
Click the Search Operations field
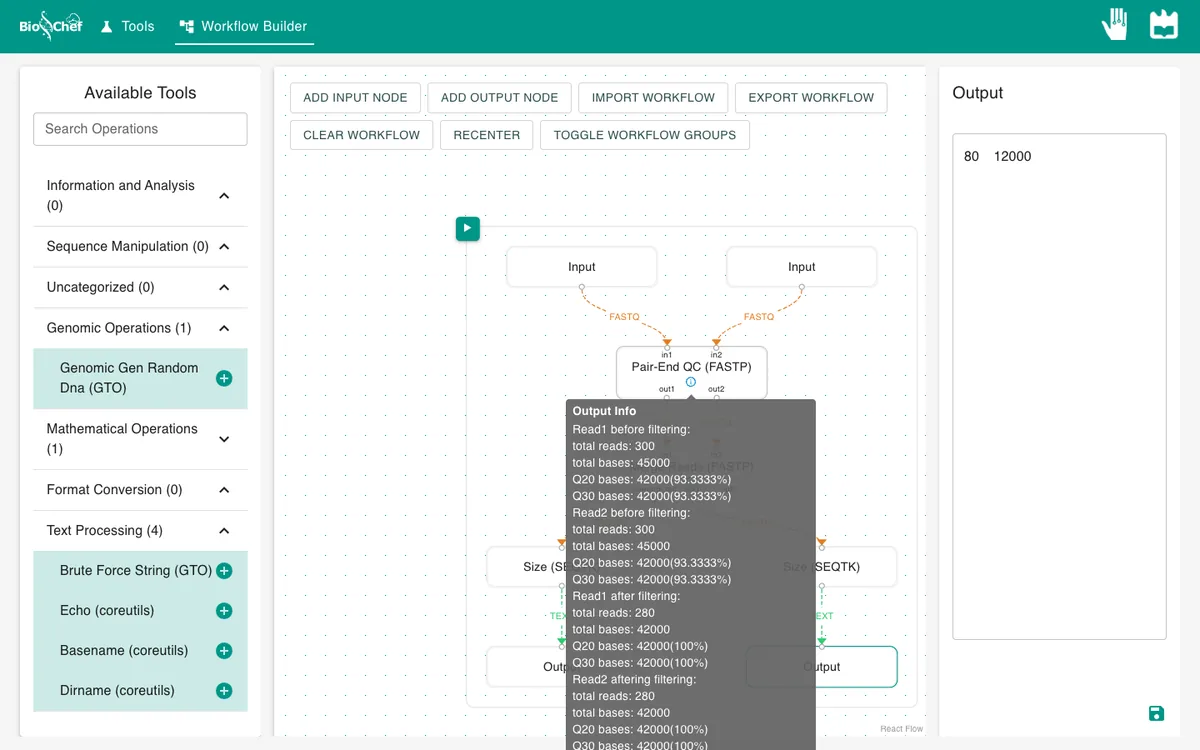[140, 129]
